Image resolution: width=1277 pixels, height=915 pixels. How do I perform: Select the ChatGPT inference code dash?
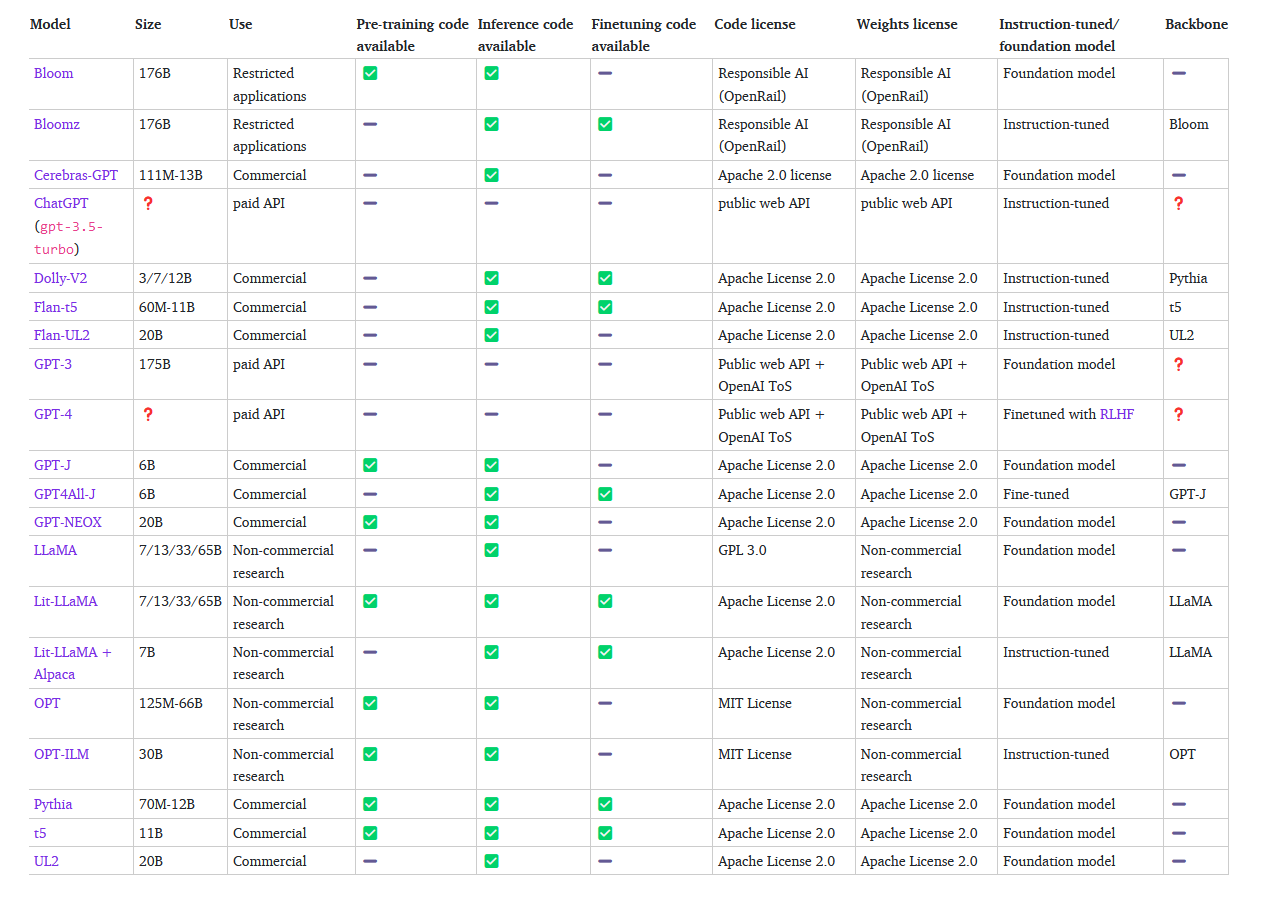[491, 203]
